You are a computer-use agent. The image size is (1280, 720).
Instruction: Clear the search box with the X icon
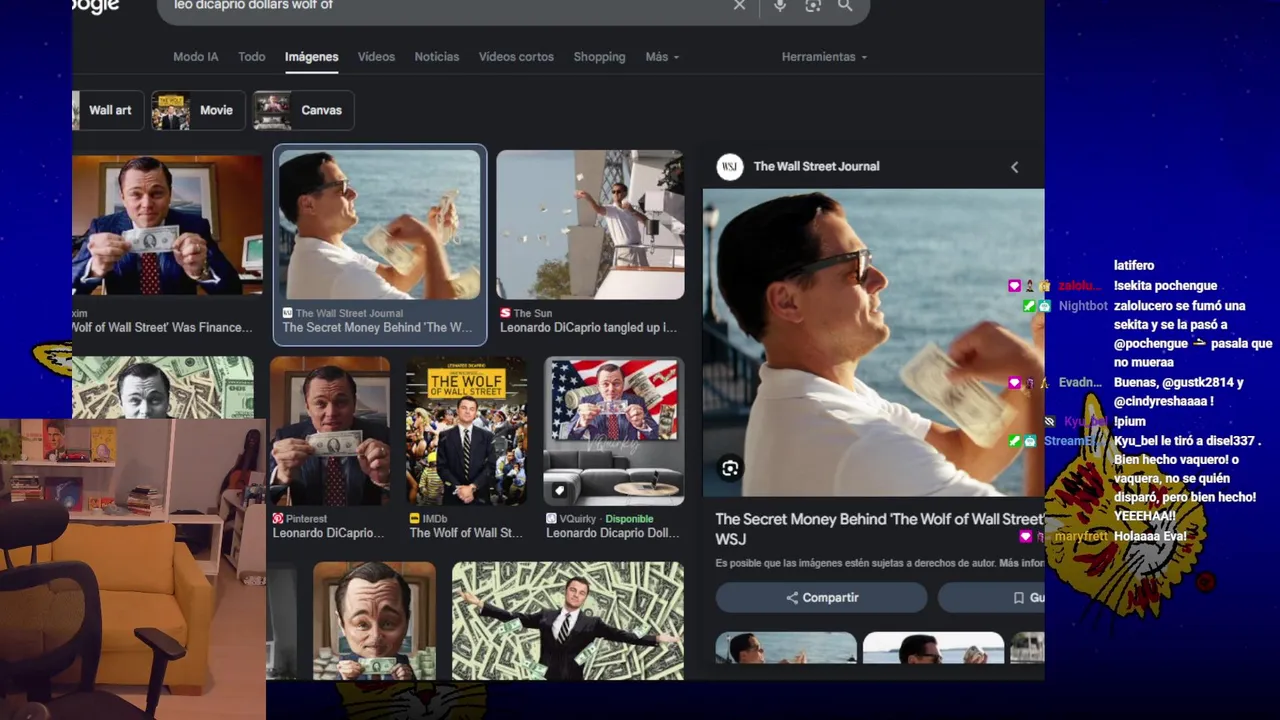pyautogui.click(x=739, y=5)
